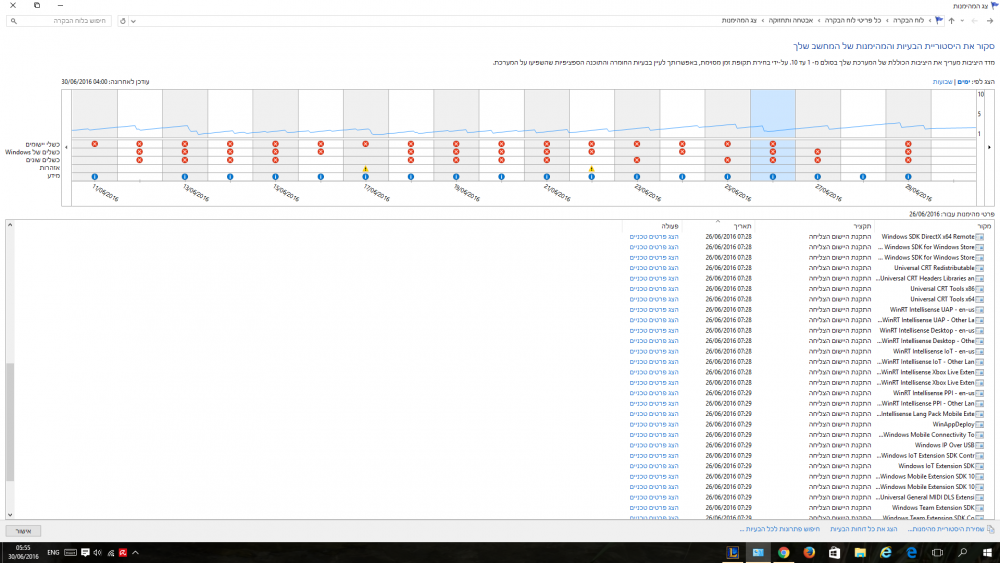Click information icon on 28/06/2016
The width and height of the screenshot is (1000, 563).
click(863, 177)
